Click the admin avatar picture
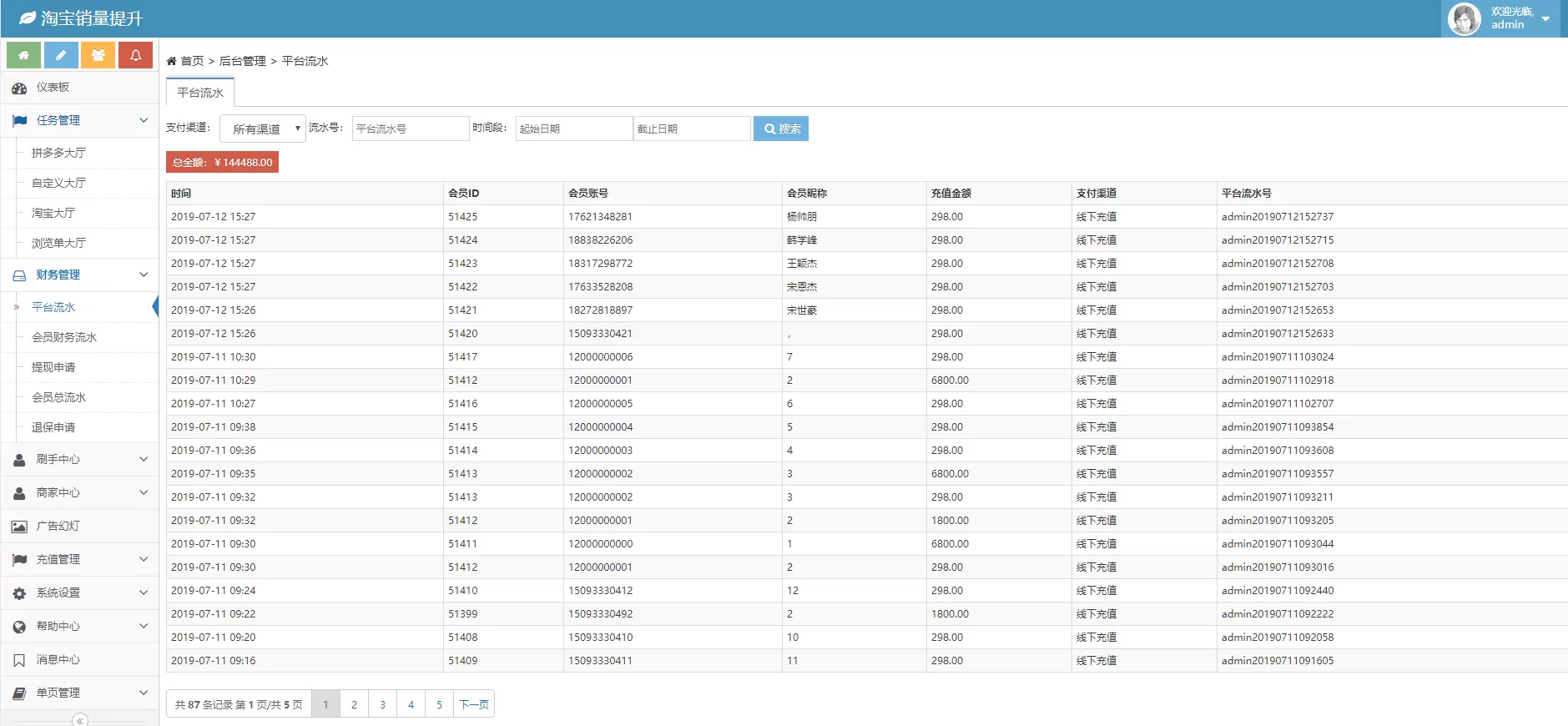The image size is (1568, 726). pyautogui.click(x=1464, y=18)
